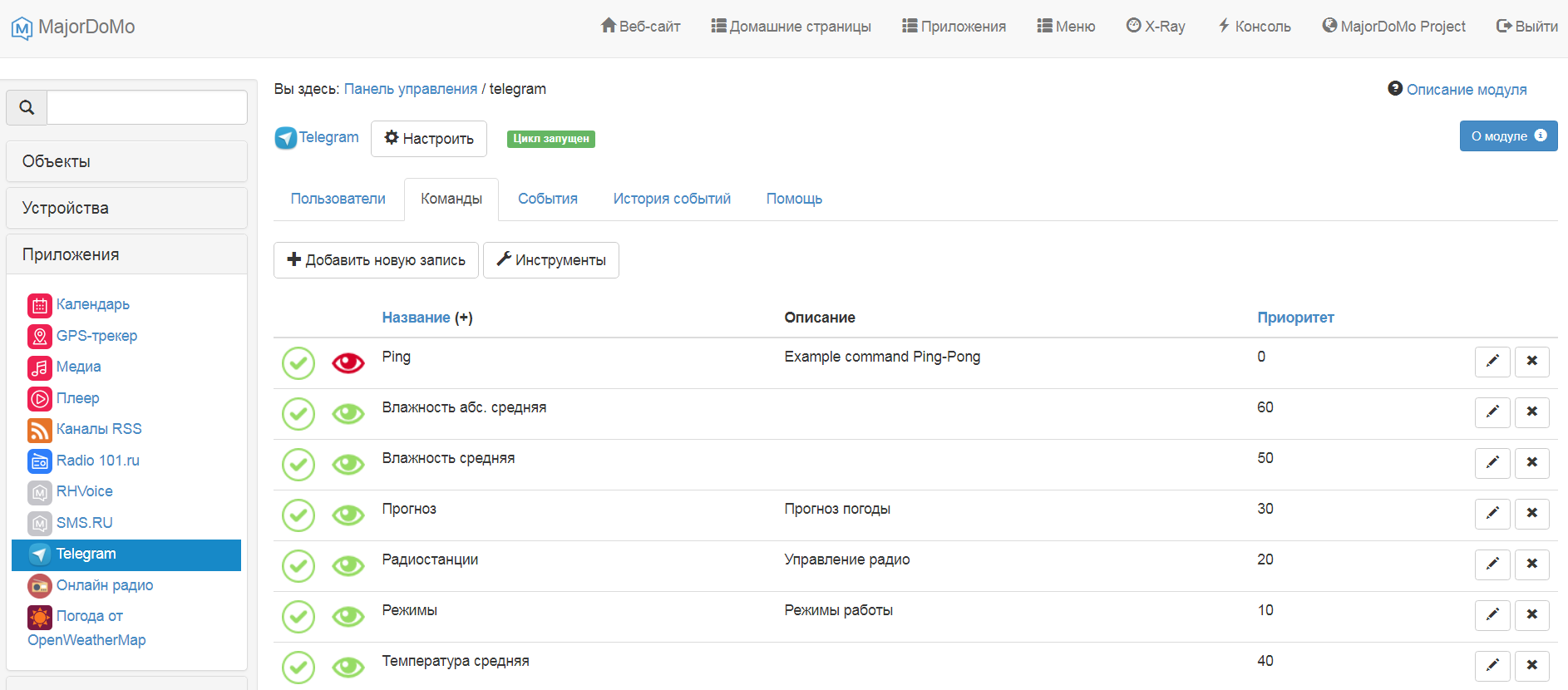Open X-Ray from the top menu

(x=1156, y=27)
